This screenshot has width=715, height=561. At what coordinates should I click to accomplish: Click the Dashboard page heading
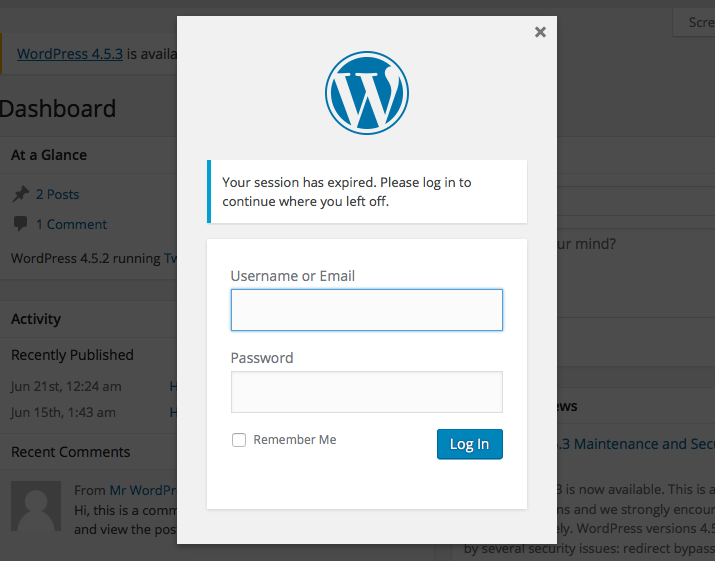click(x=57, y=109)
